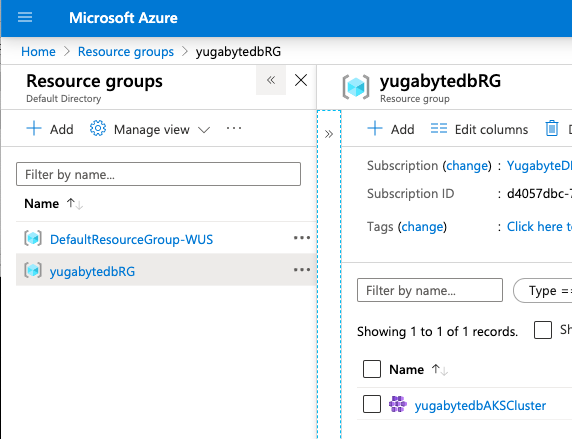
Task: Open the hamburger portal menu
Action: pos(25,17)
